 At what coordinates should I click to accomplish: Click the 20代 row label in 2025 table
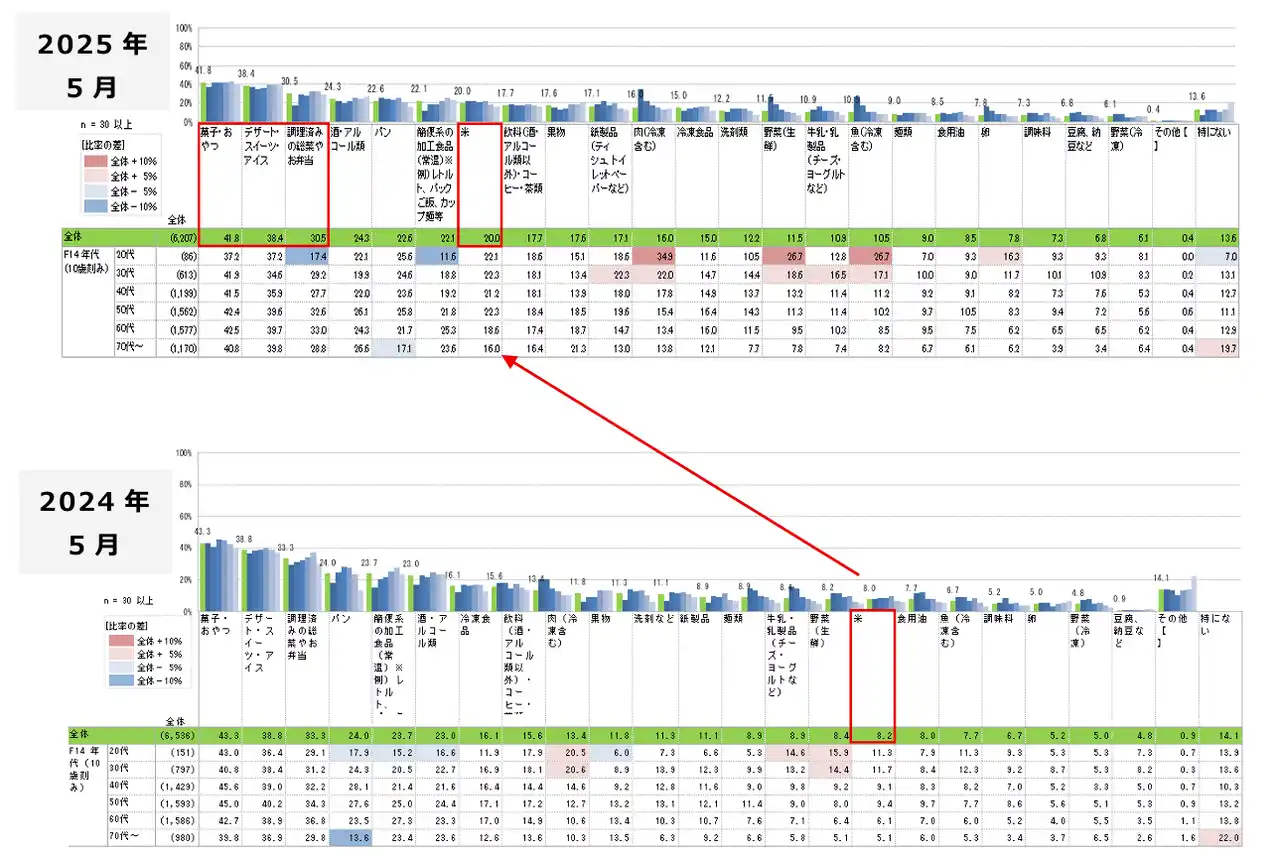[127, 256]
